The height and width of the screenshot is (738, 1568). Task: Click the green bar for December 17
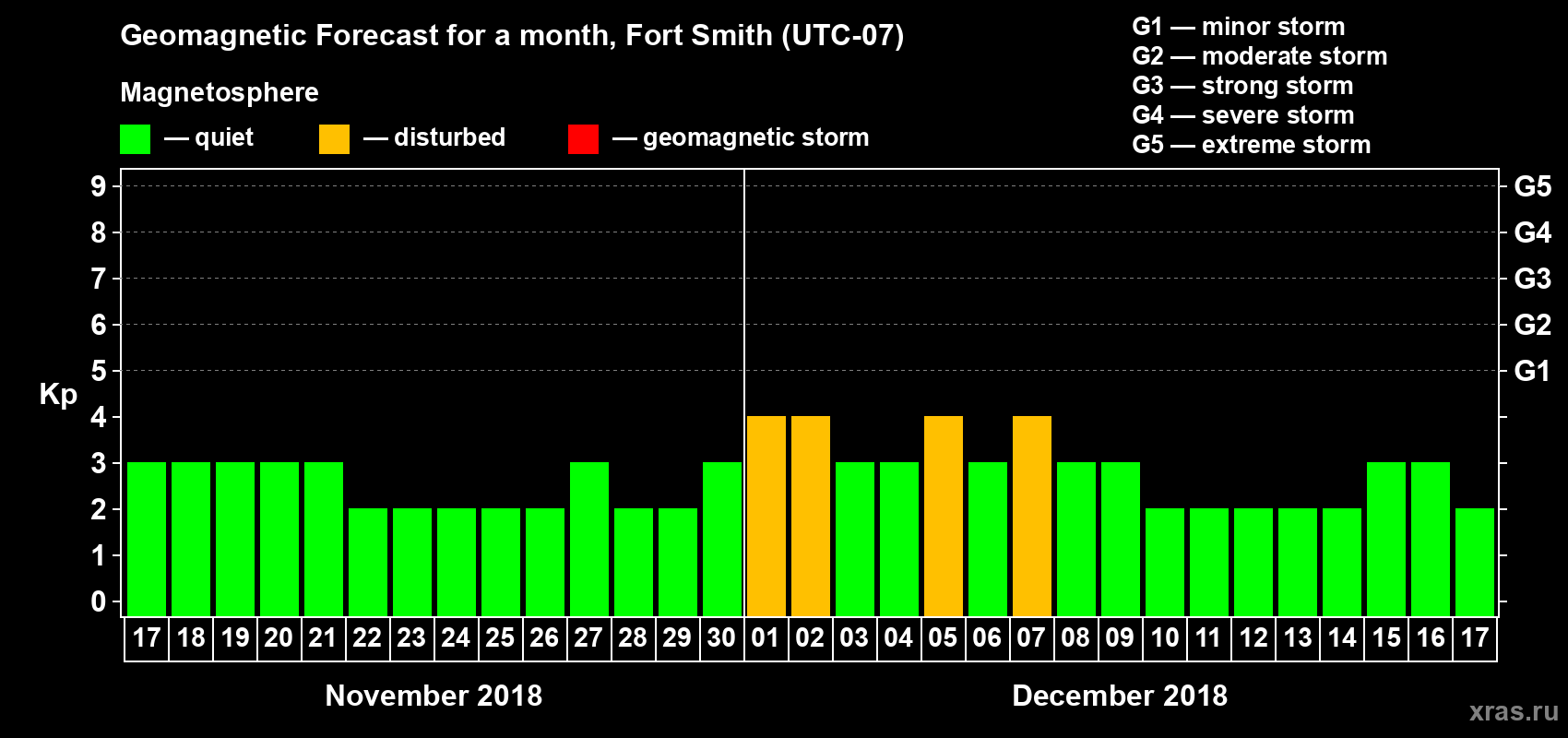(x=1475, y=563)
